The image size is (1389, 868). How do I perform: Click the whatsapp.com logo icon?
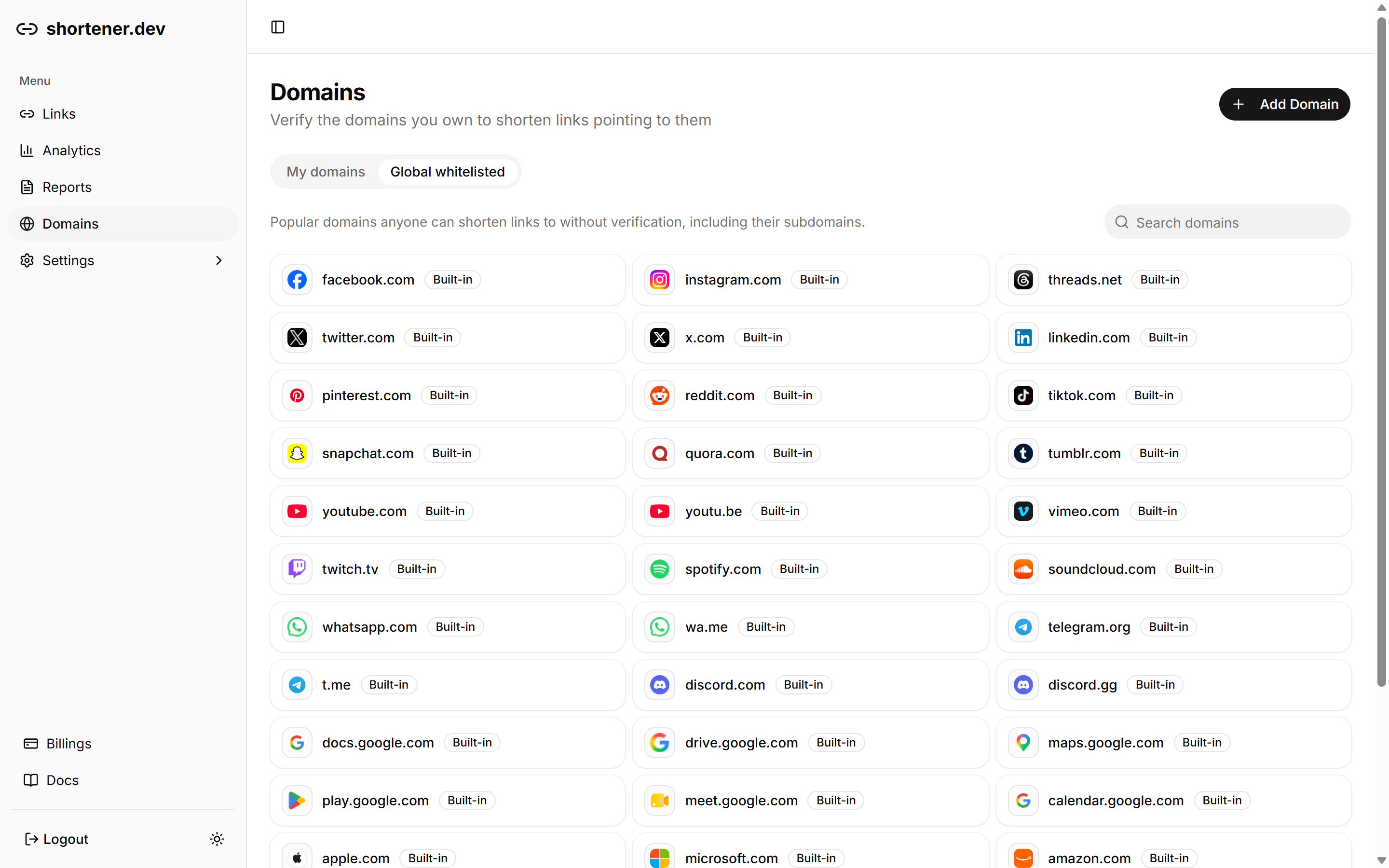pos(297,627)
